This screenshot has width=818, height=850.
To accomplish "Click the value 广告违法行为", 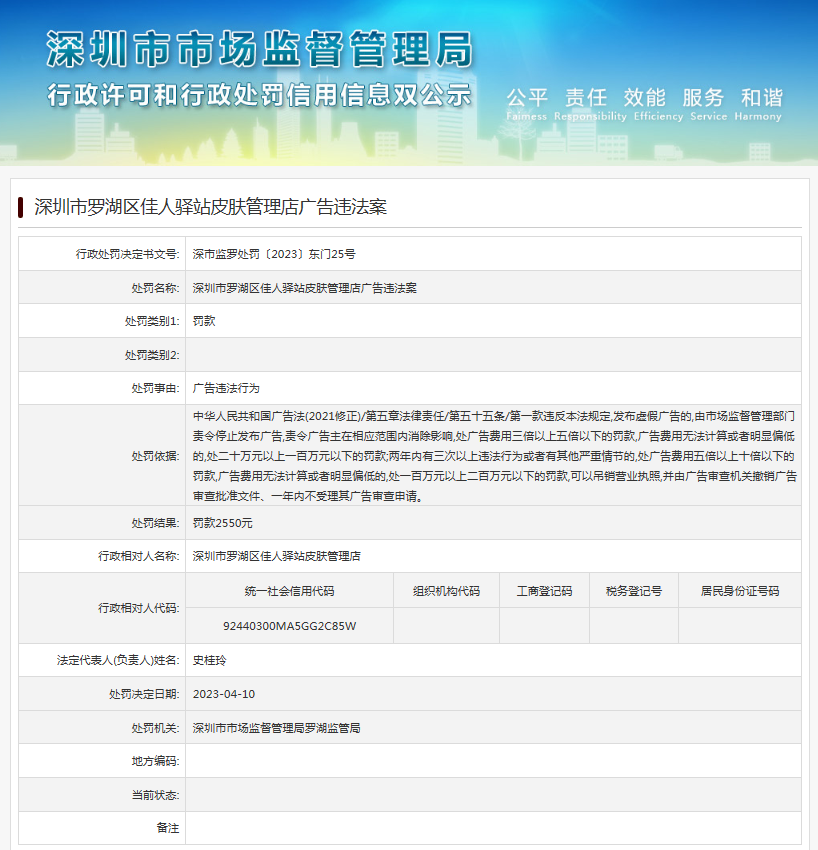I will click(226, 388).
